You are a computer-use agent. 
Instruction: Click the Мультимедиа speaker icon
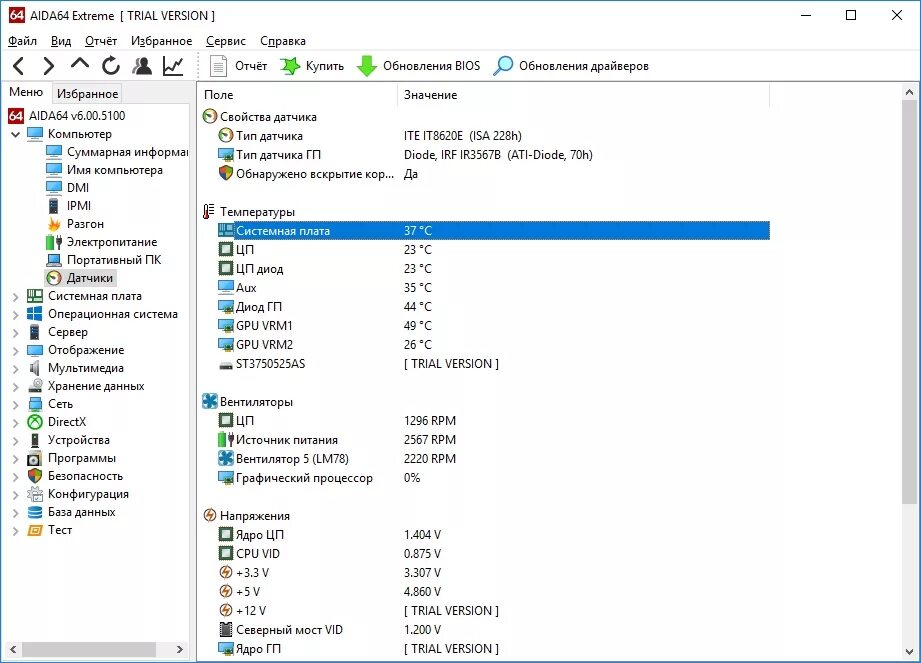pyautogui.click(x=35, y=368)
